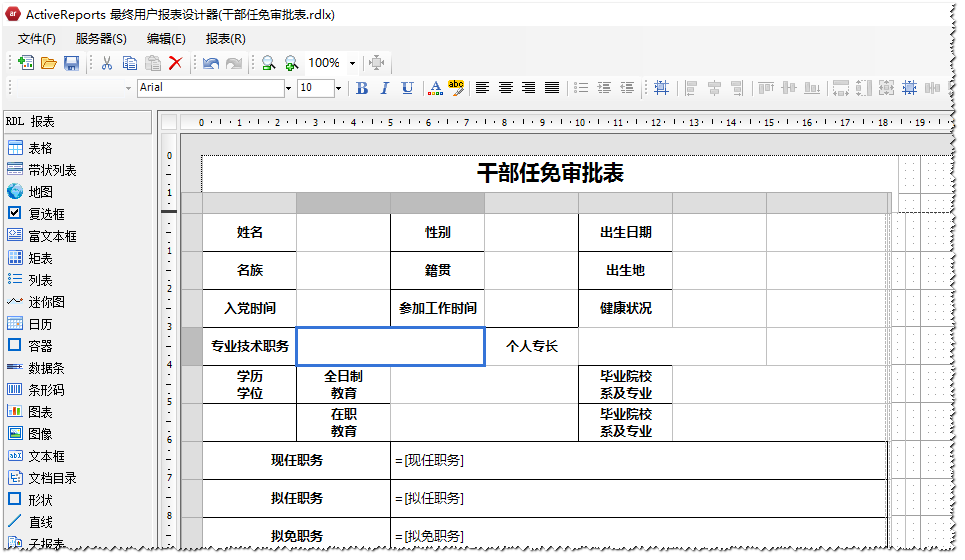Open the font size 10 dropdown

click(x=338, y=89)
